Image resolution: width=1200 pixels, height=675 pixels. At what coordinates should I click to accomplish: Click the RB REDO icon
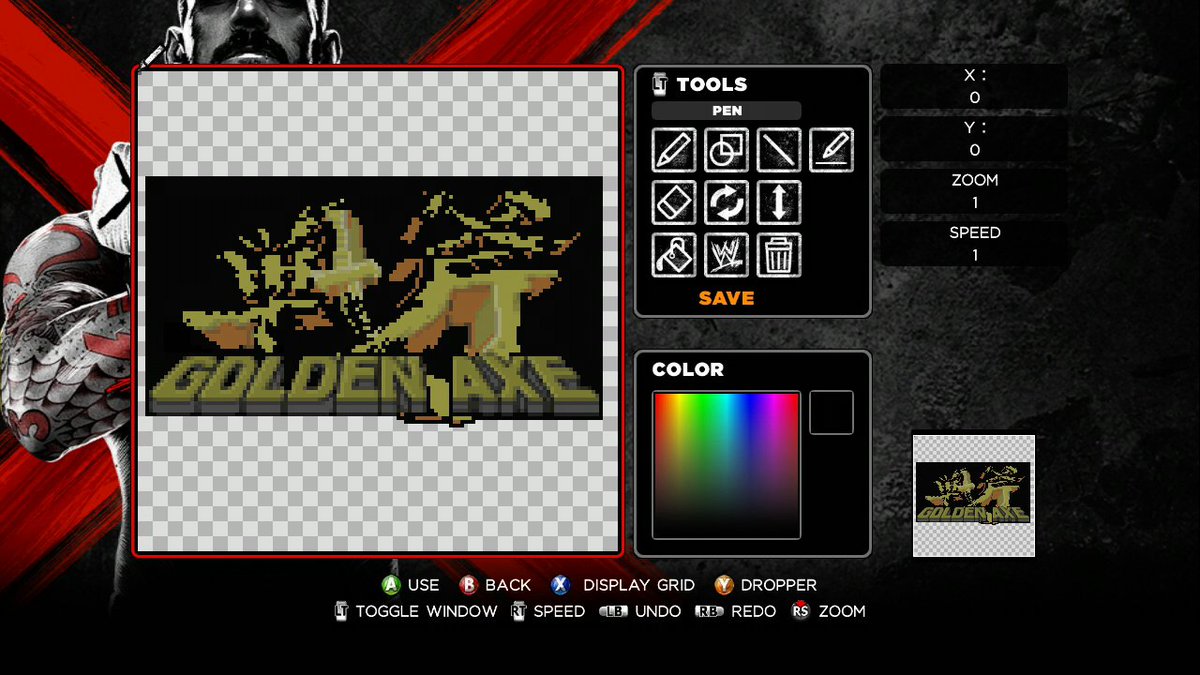[709, 611]
